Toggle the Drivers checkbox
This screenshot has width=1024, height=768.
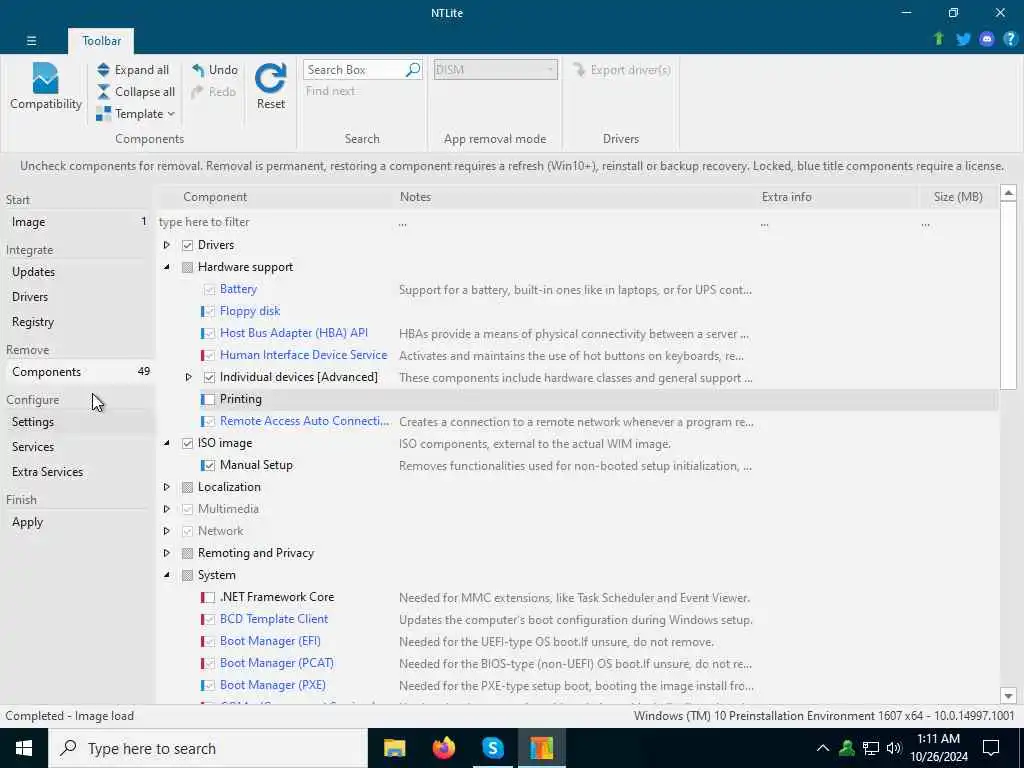point(187,245)
